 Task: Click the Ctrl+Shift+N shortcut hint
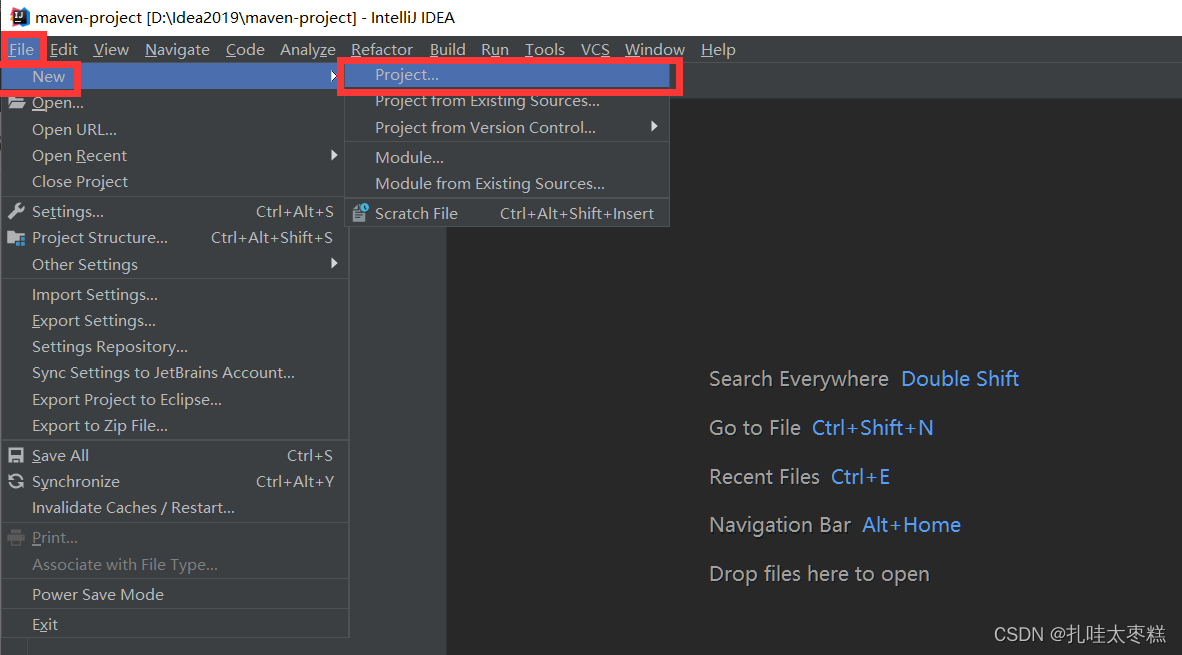coord(872,427)
